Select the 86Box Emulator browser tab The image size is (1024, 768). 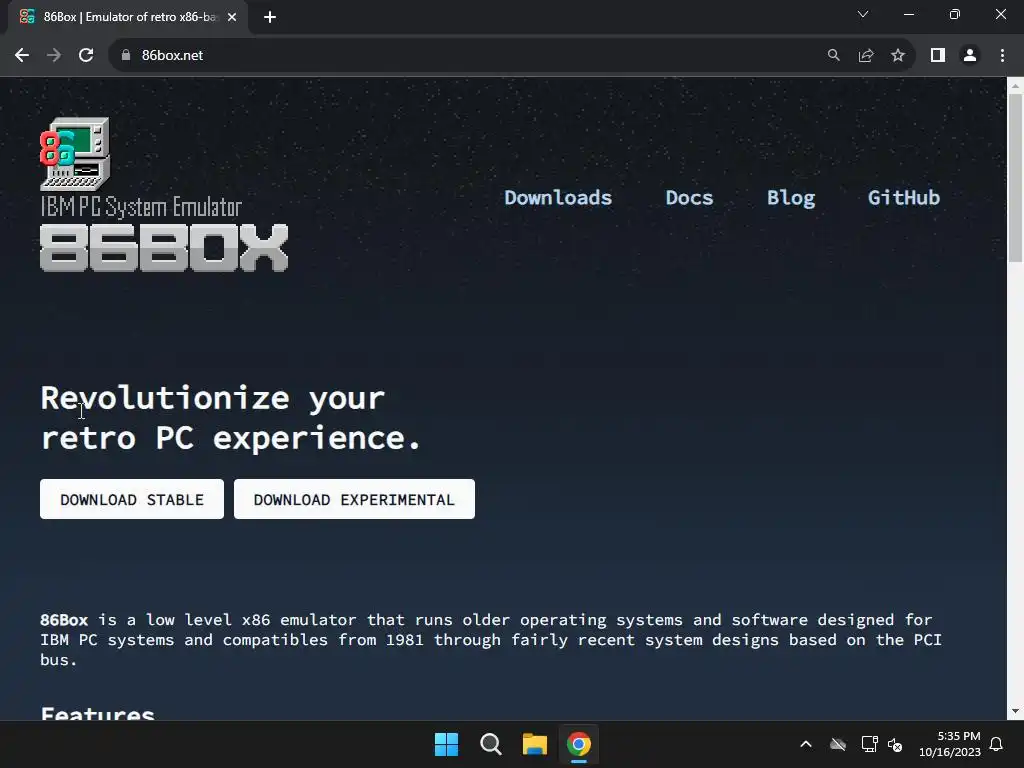[x=127, y=17]
